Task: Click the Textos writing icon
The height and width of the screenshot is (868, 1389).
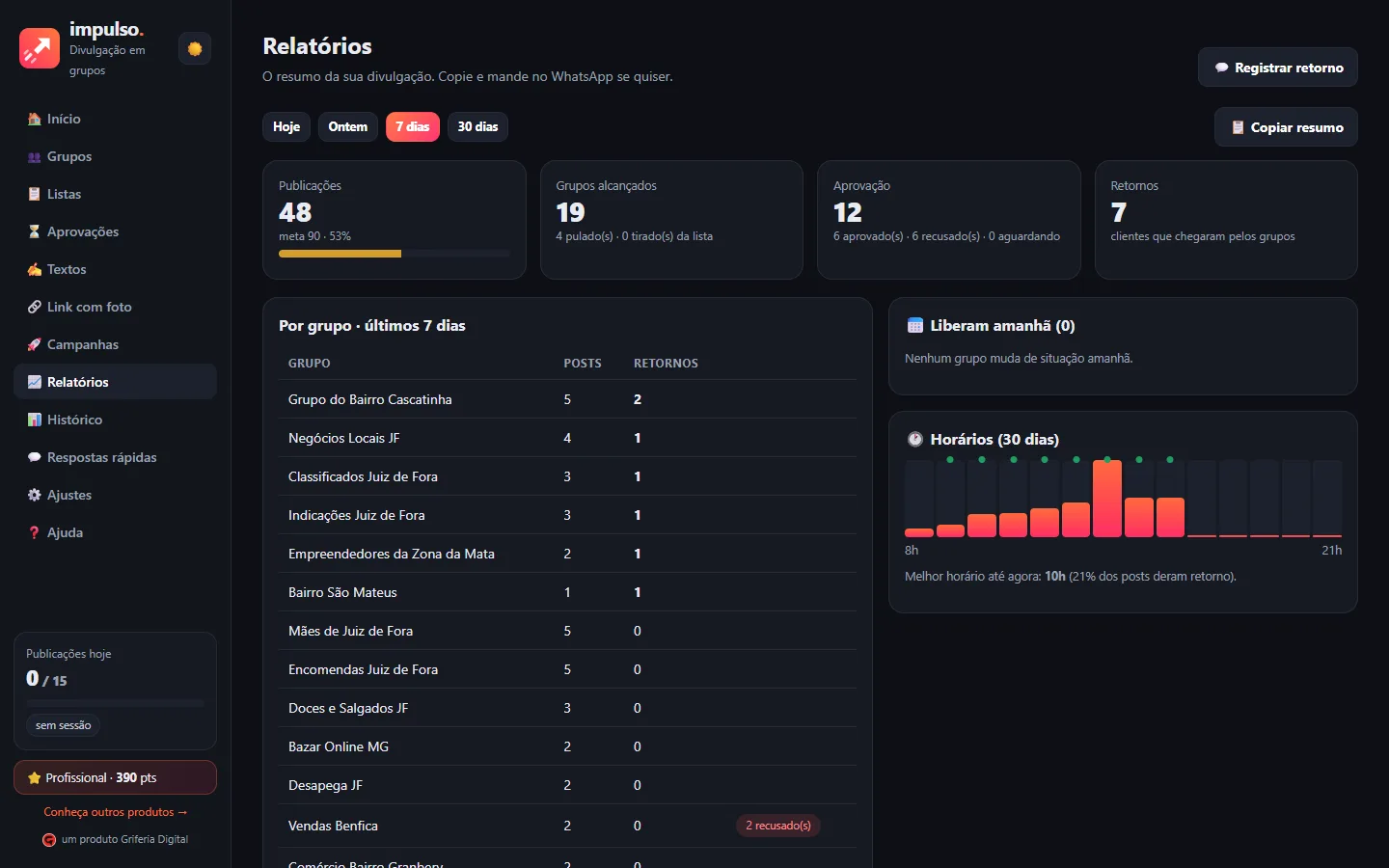Action: pyautogui.click(x=35, y=269)
